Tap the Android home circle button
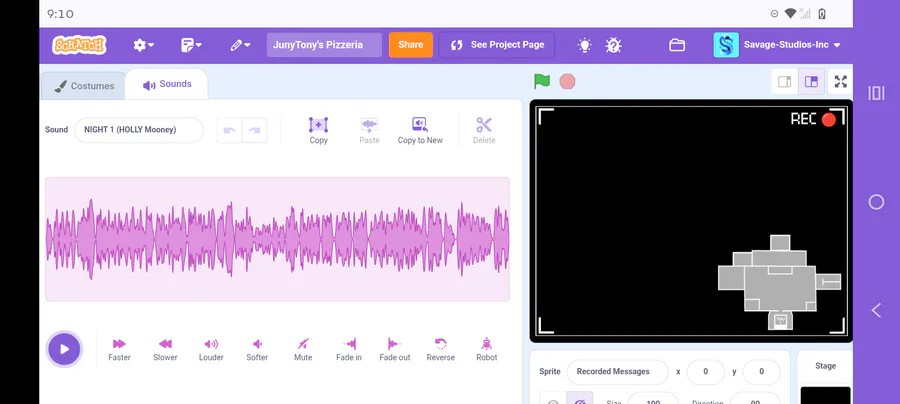Viewport: 900px width, 404px height. tap(876, 202)
